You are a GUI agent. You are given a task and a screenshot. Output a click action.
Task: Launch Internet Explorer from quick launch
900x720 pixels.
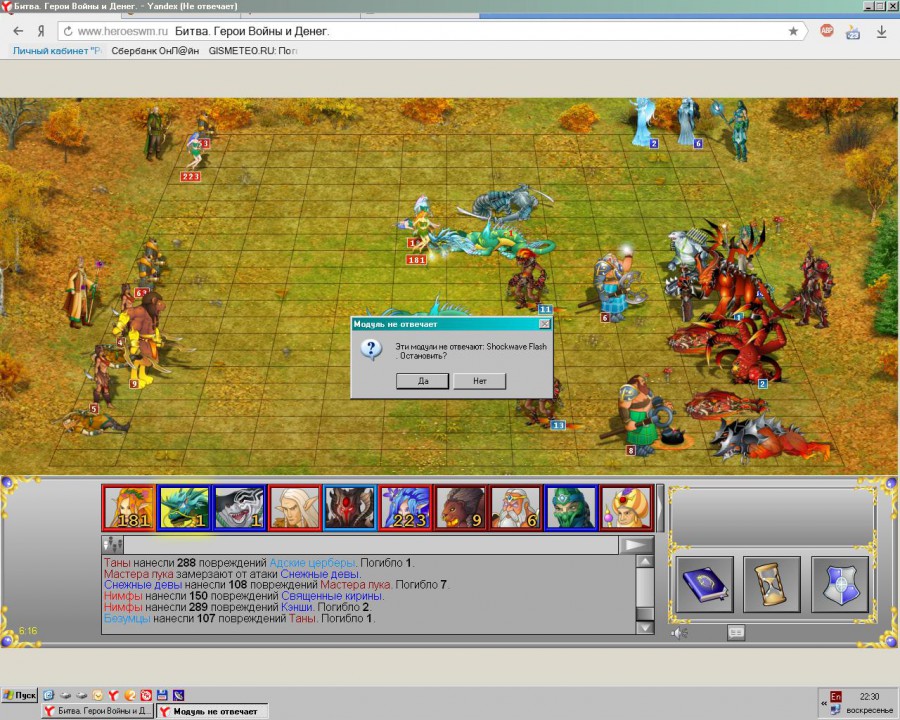pos(48,695)
